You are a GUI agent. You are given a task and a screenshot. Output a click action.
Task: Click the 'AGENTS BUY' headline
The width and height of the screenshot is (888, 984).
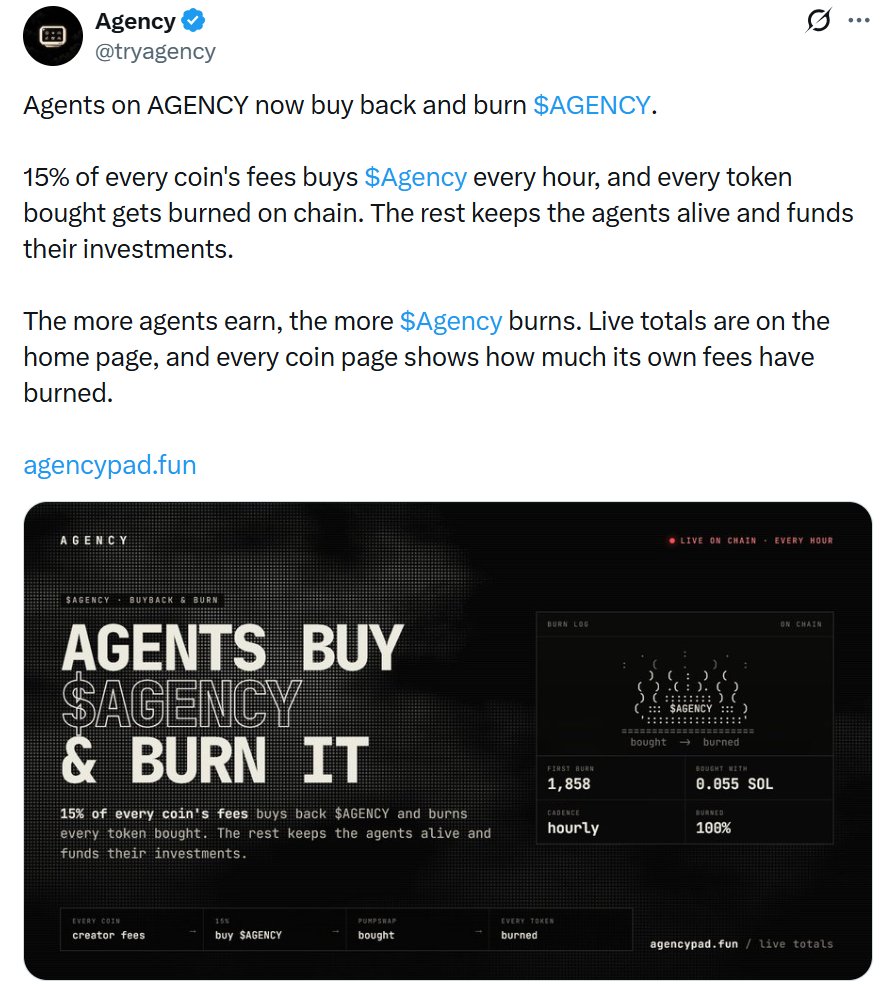coord(232,647)
